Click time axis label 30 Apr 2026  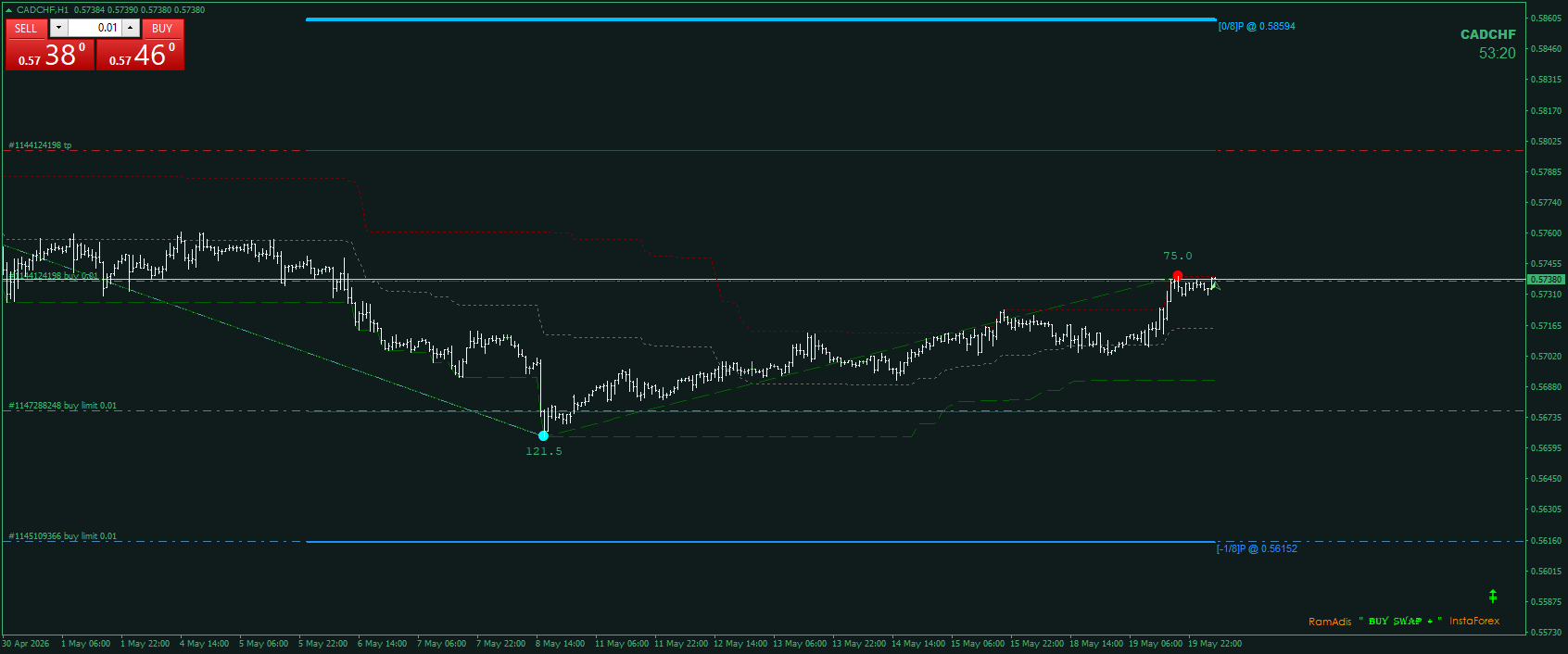26,644
